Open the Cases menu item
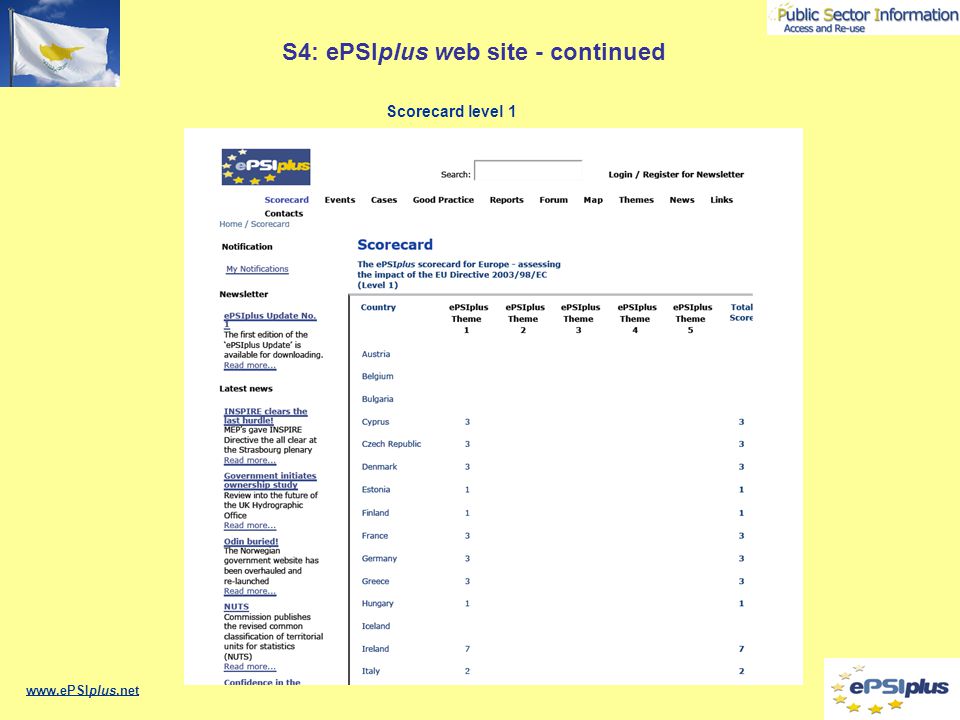 coord(384,200)
